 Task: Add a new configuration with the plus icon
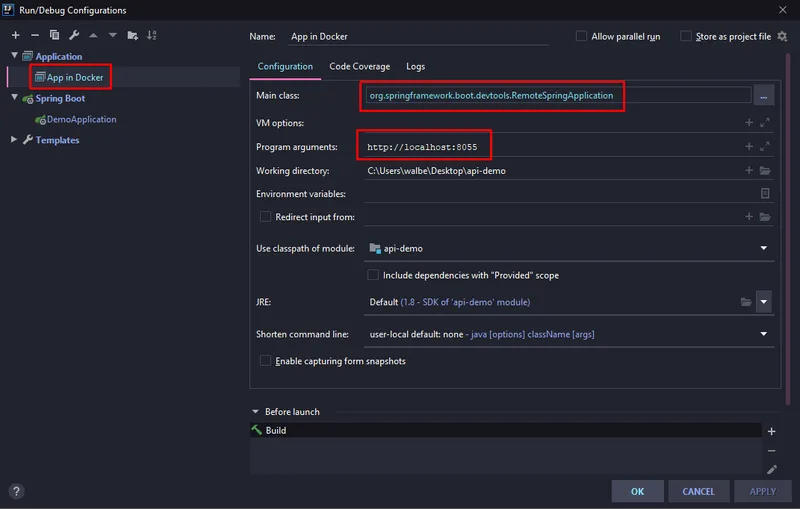[x=15, y=35]
